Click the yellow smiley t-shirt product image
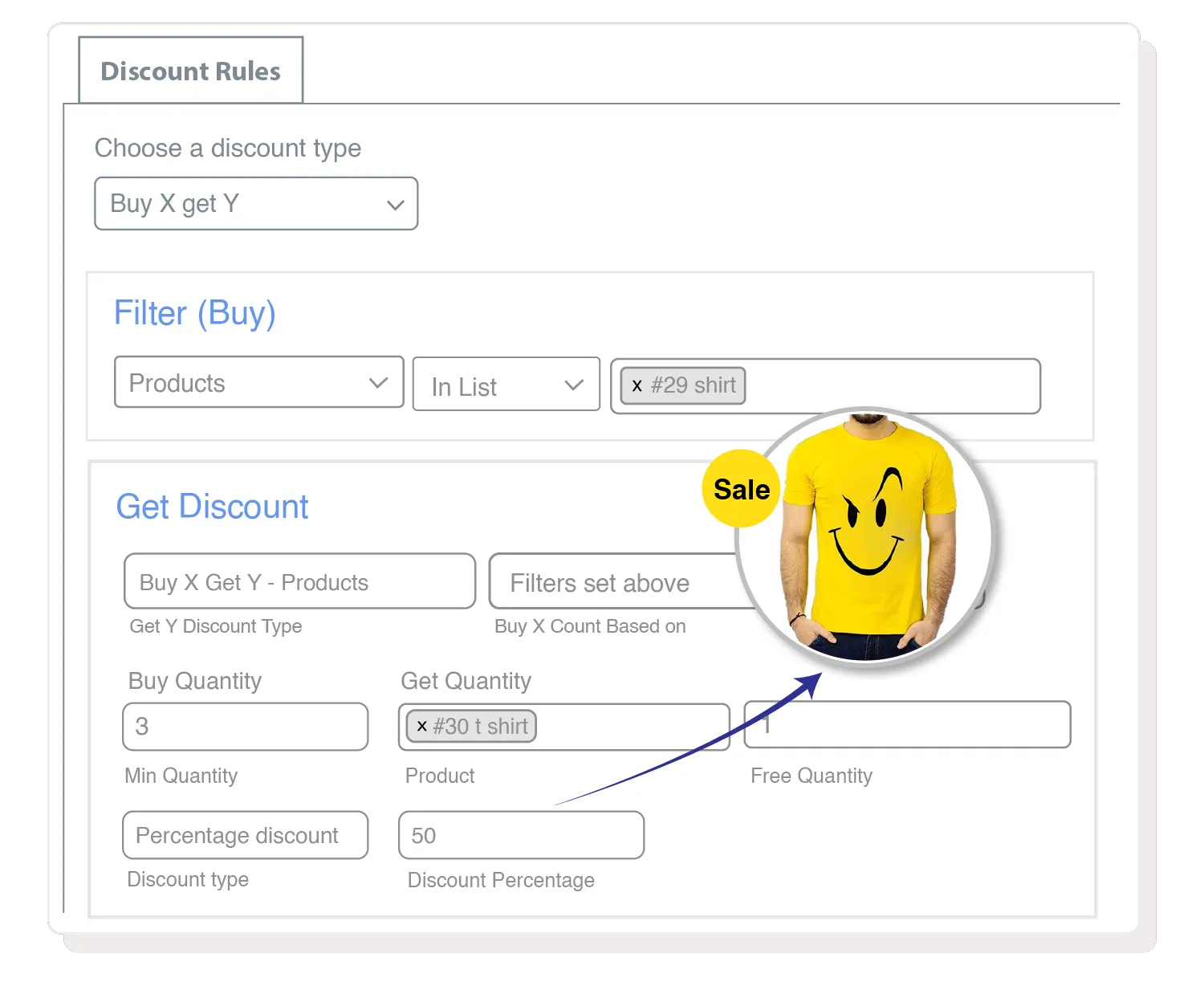Image resolution: width=1204 pixels, height=990 pixels. click(867, 536)
